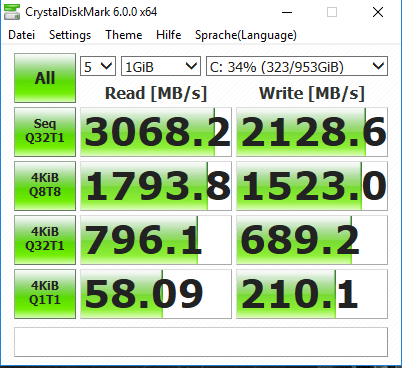This screenshot has width=402, height=368.
Task: Select the 4KiB Q1T1 write value 210.1
Action: [312, 294]
